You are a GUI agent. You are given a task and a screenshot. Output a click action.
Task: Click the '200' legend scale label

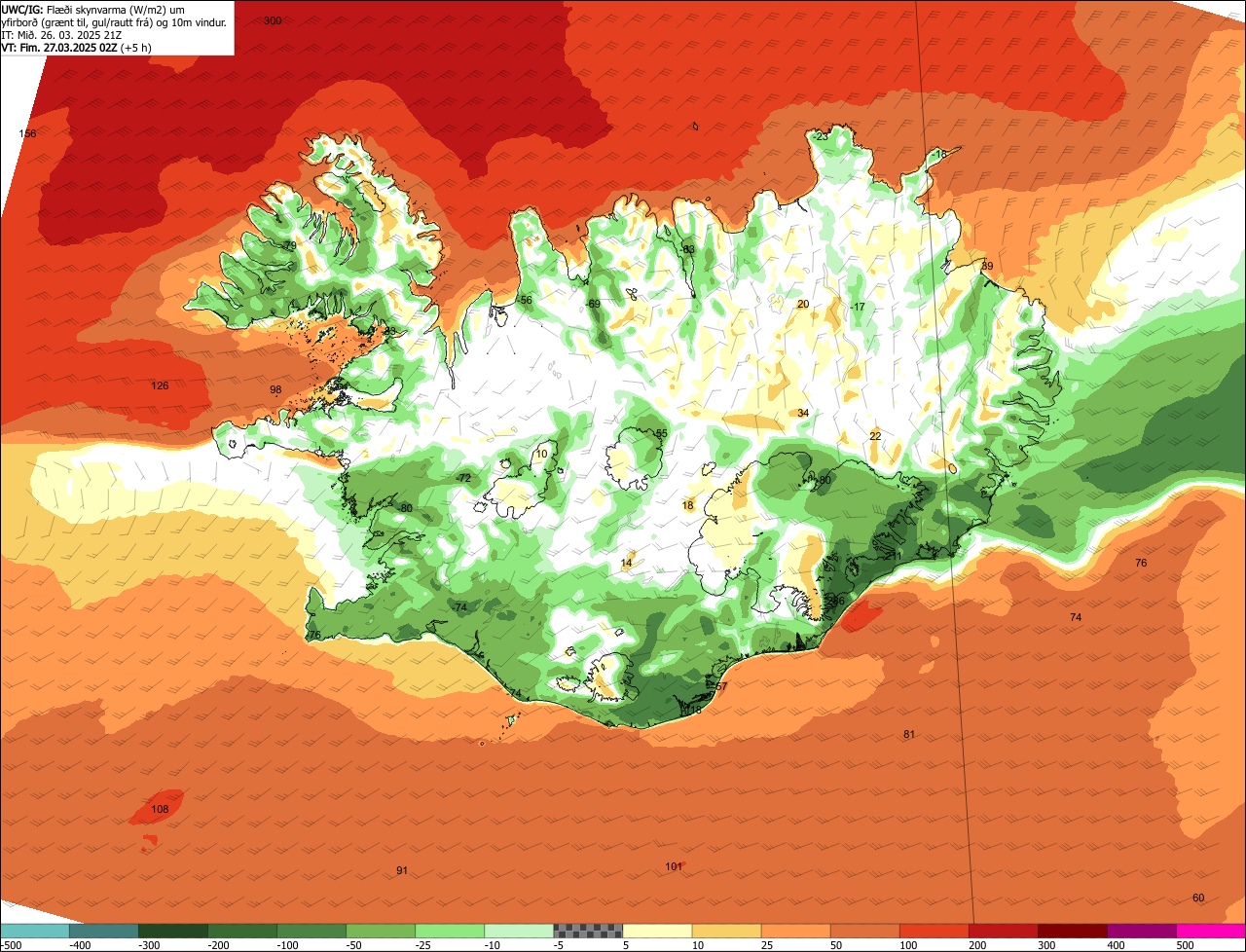tap(977, 944)
